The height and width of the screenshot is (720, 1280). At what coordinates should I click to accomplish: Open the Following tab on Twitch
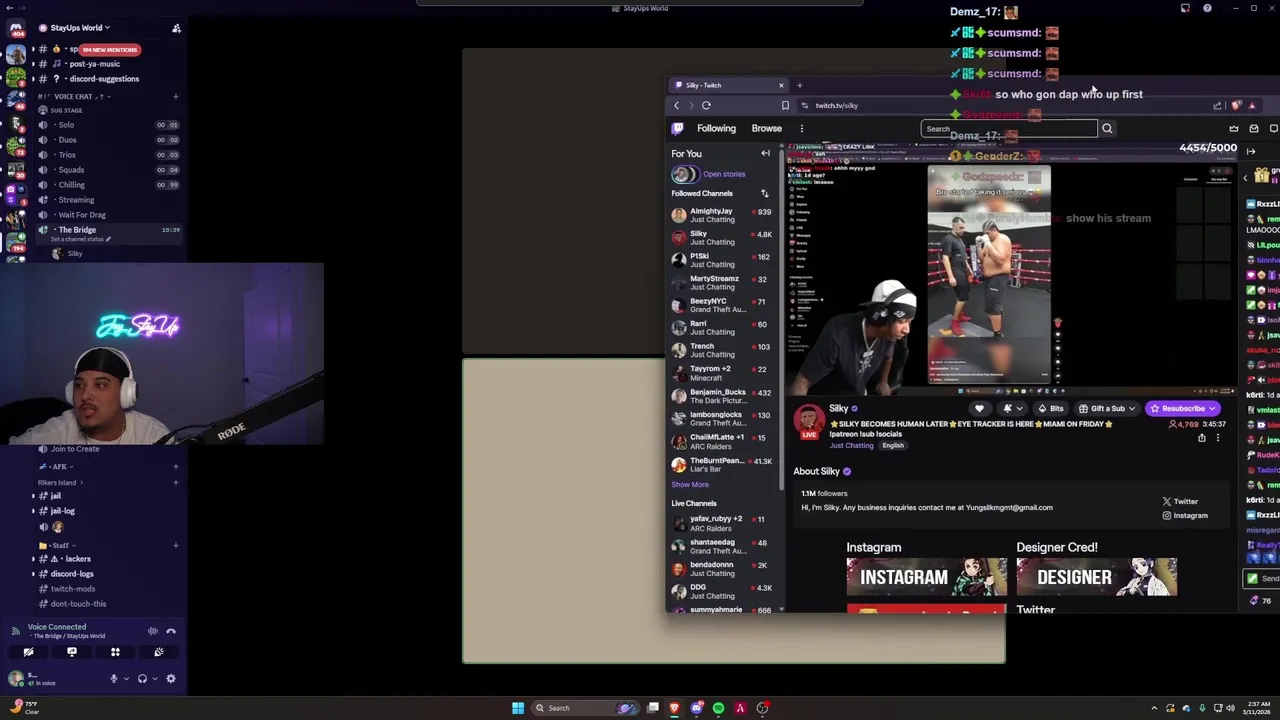(x=716, y=128)
